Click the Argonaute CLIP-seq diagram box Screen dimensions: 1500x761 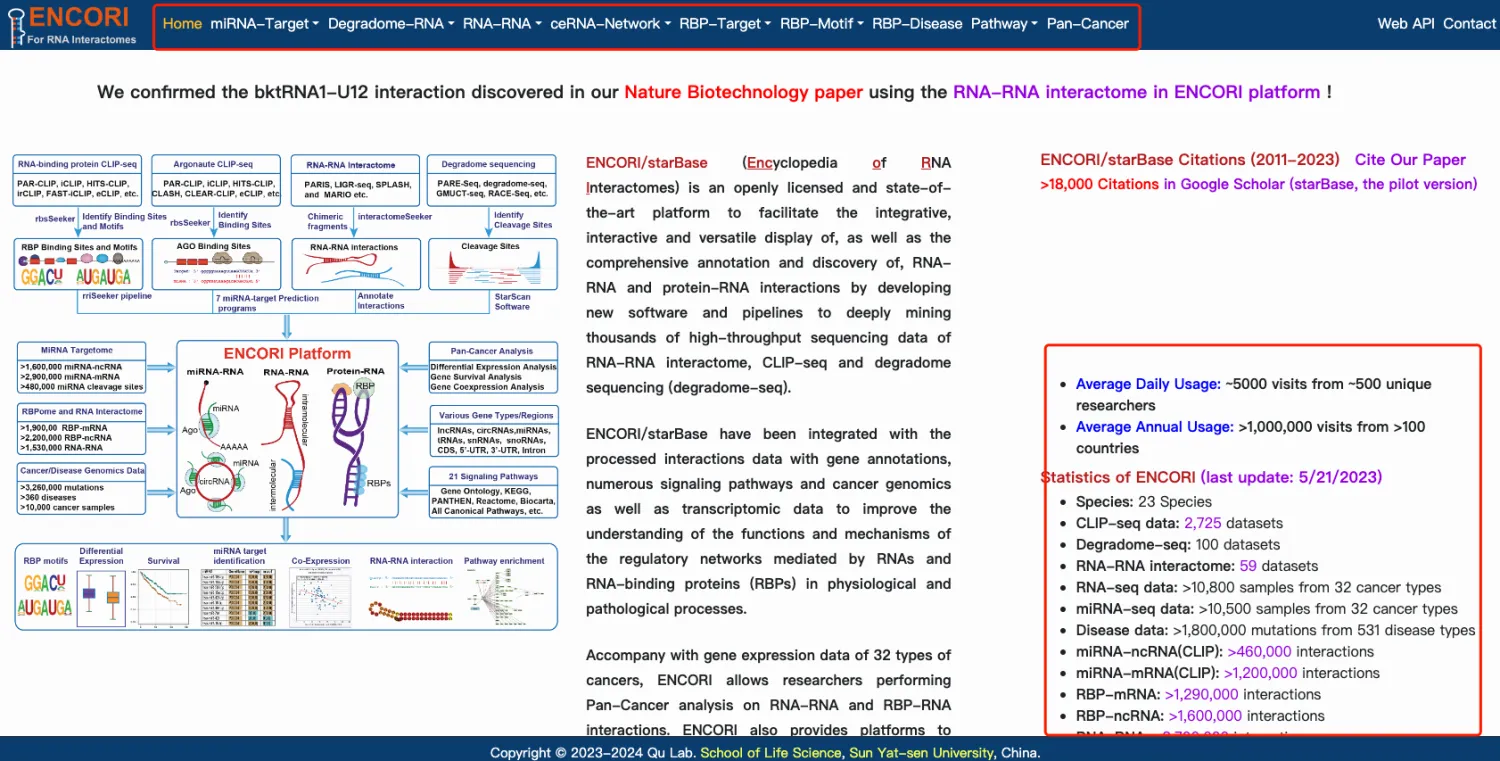tap(216, 180)
